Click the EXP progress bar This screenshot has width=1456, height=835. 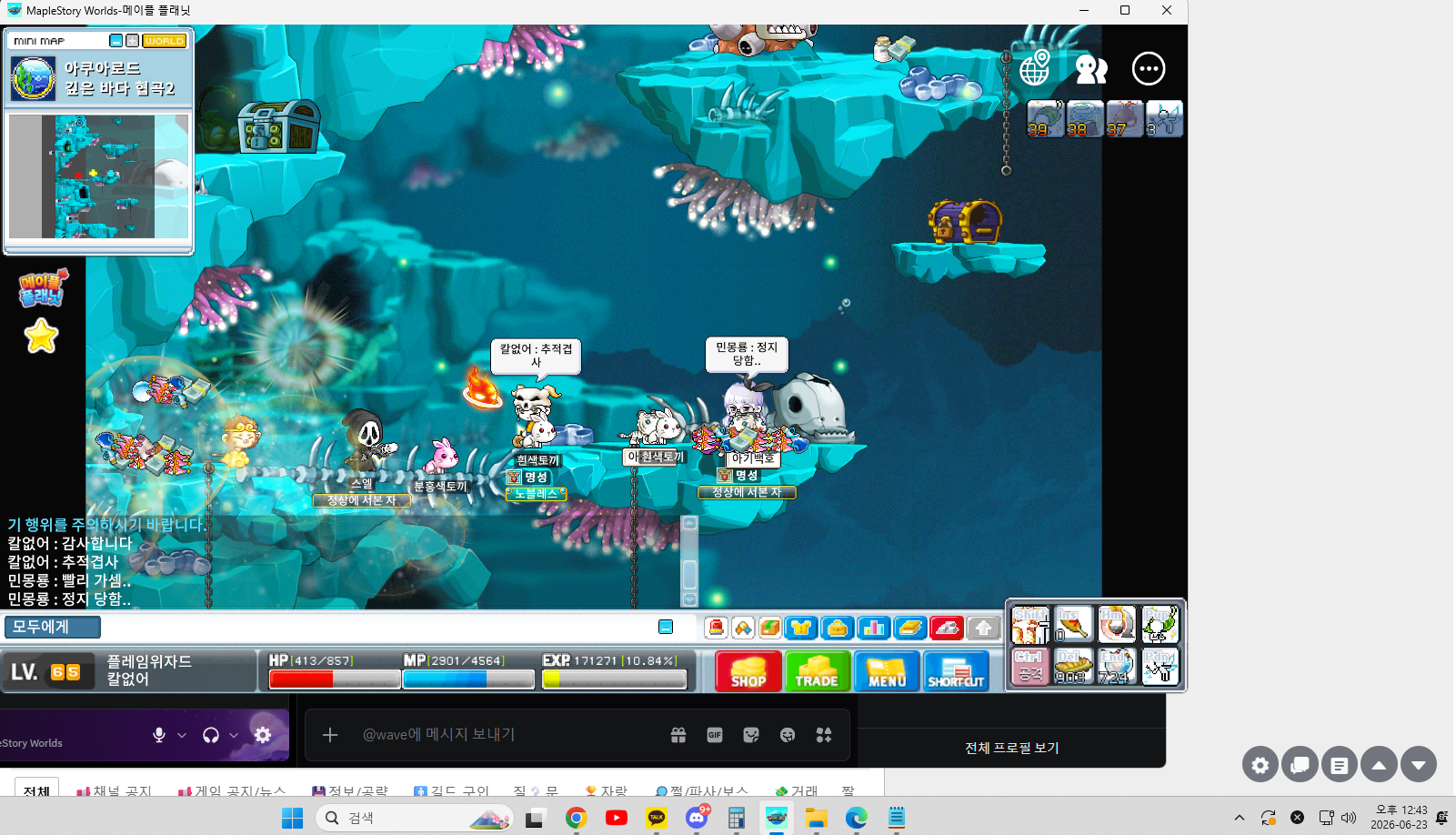click(x=614, y=679)
